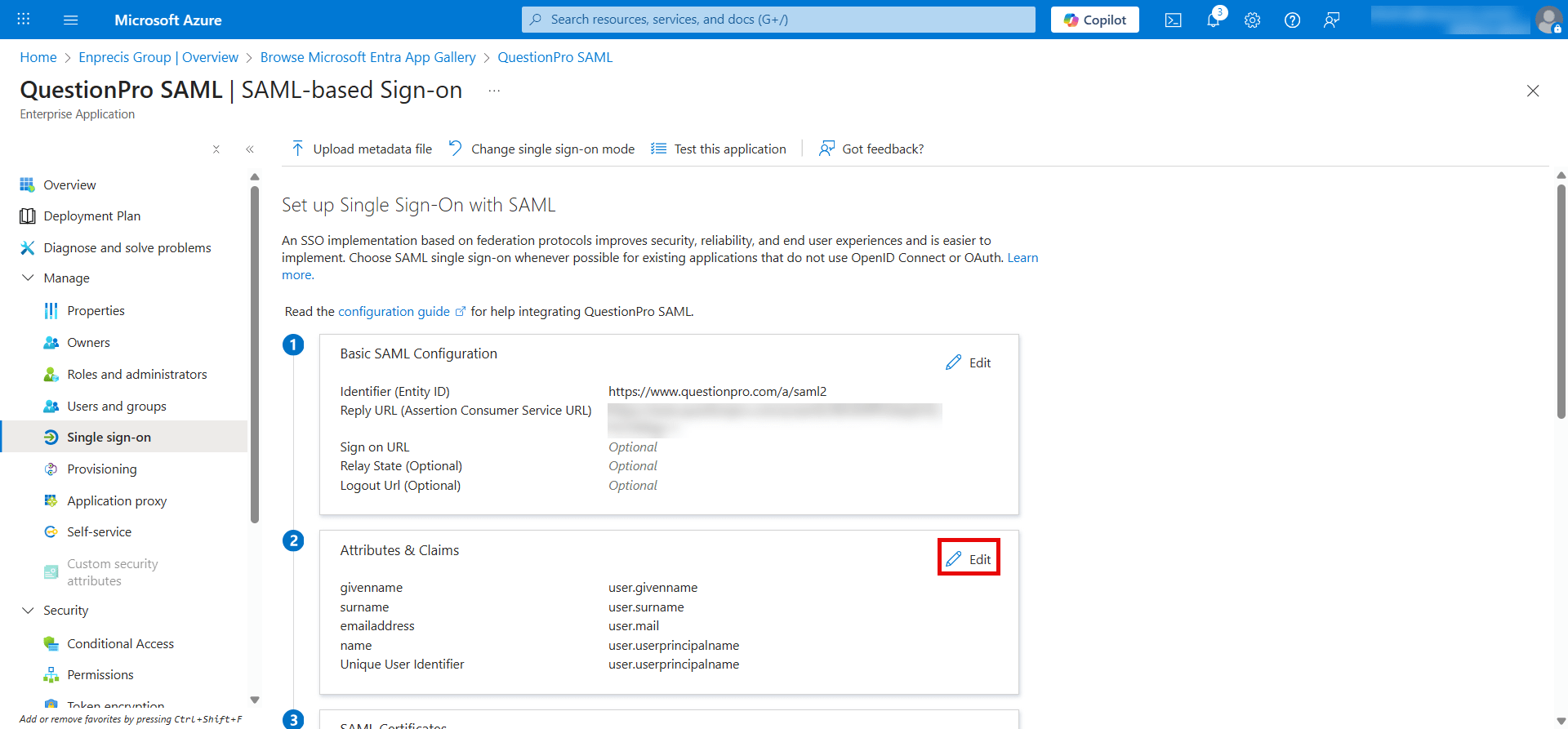The height and width of the screenshot is (729, 1568).
Task: Open Browse Microsoft Entra App Gallery breadcrumb
Action: pos(367,57)
